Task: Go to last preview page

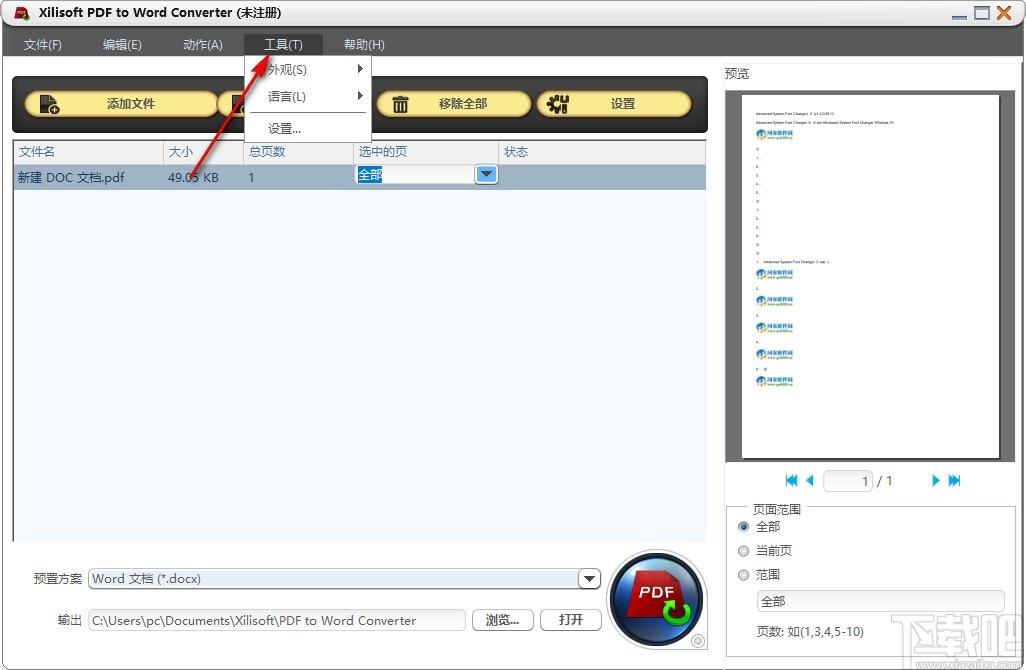Action: click(x=954, y=480)
